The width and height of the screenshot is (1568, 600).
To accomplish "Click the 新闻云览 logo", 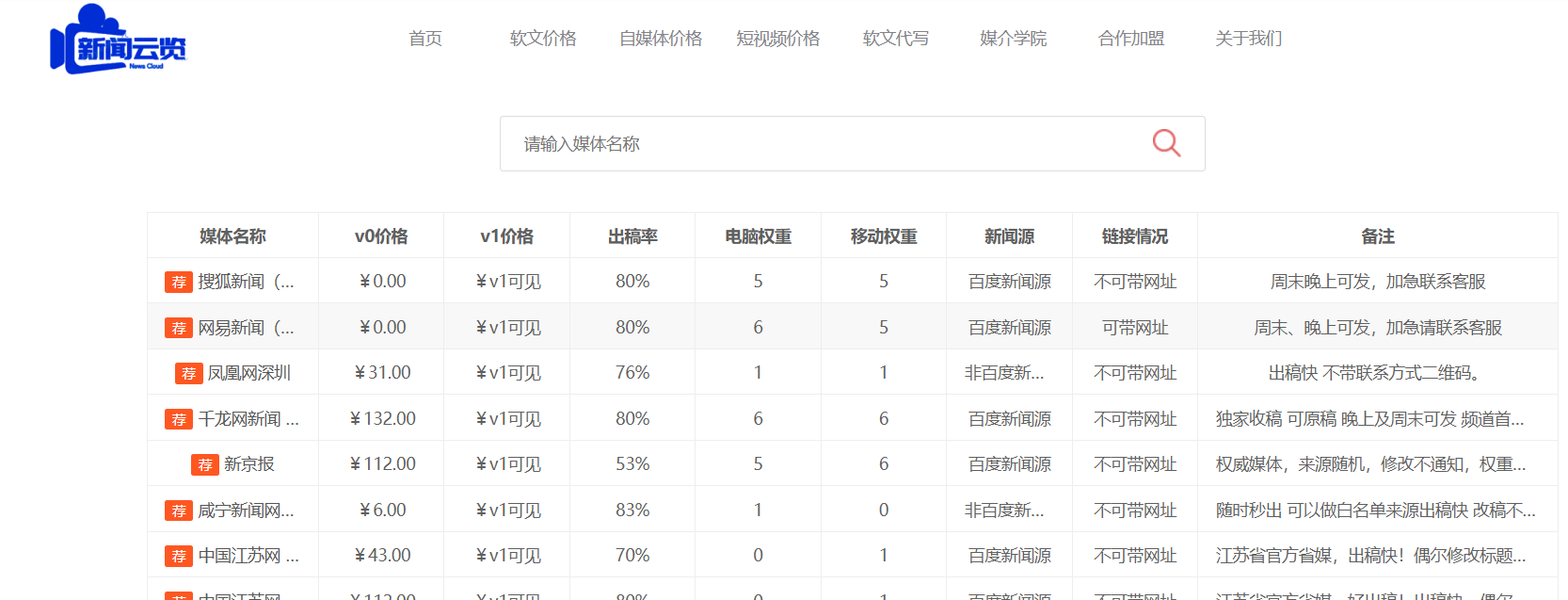I will coord(119,39).
